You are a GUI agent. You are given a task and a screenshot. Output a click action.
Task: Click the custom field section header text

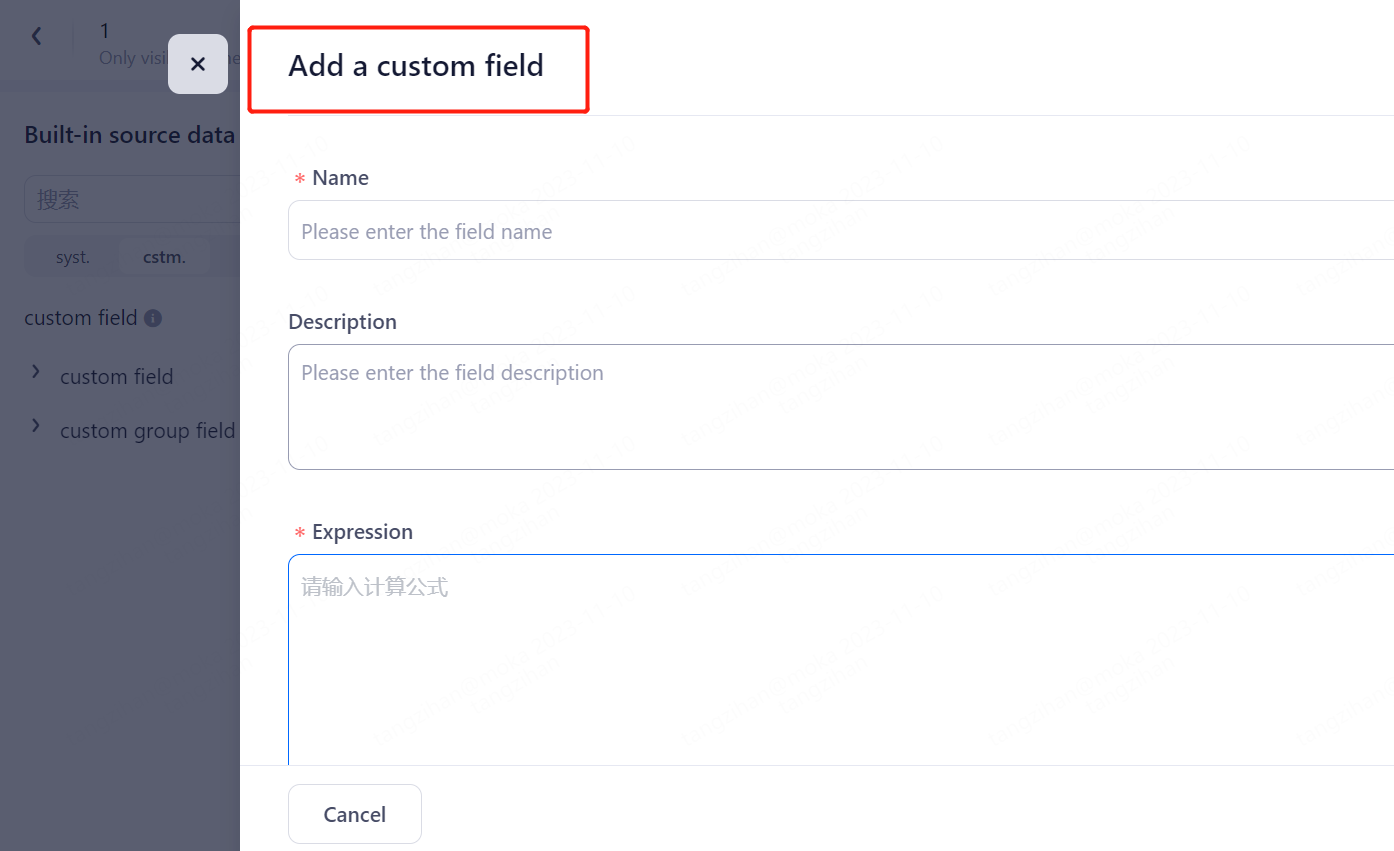pos(80,318)
